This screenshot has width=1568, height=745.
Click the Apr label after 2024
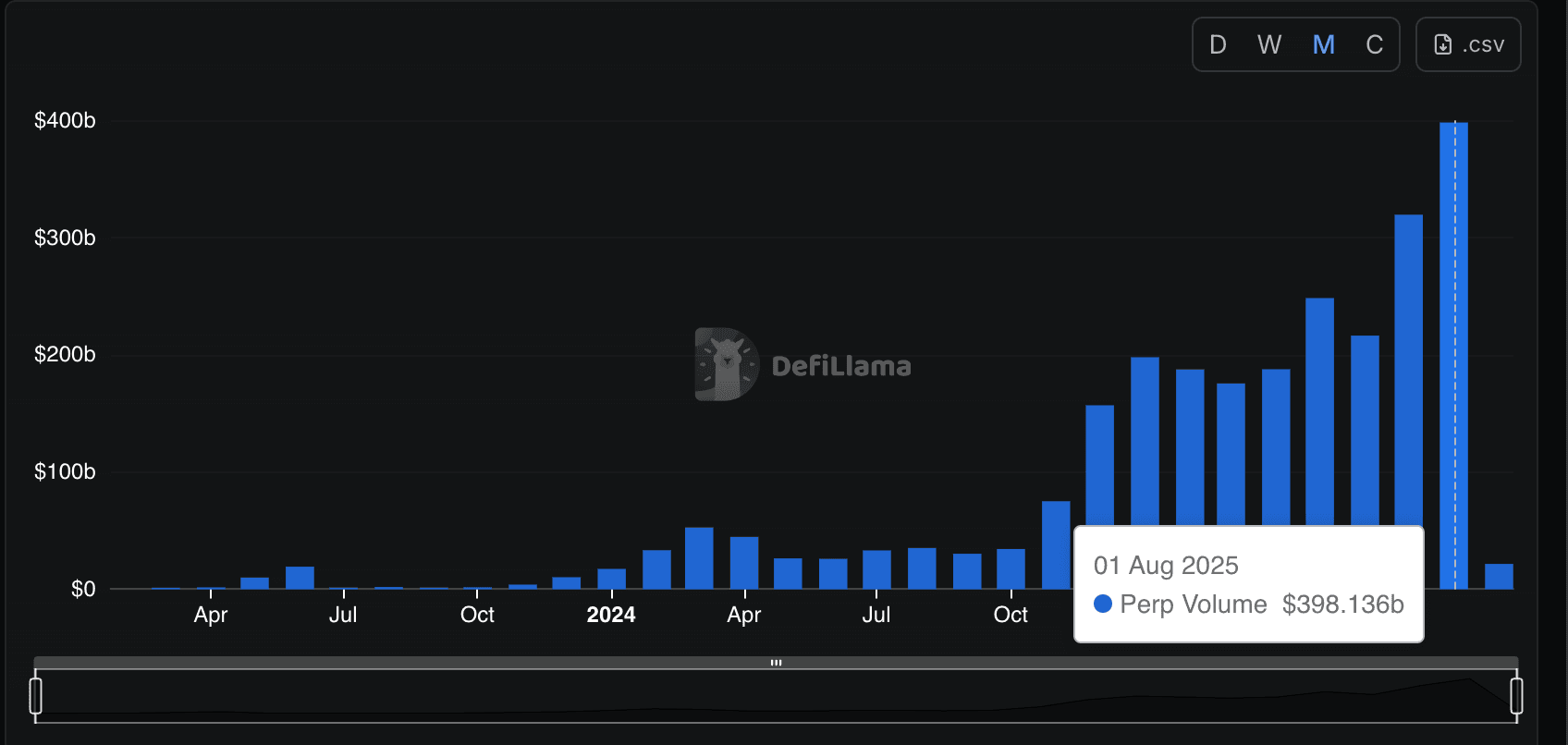click(x=744, y=615)
